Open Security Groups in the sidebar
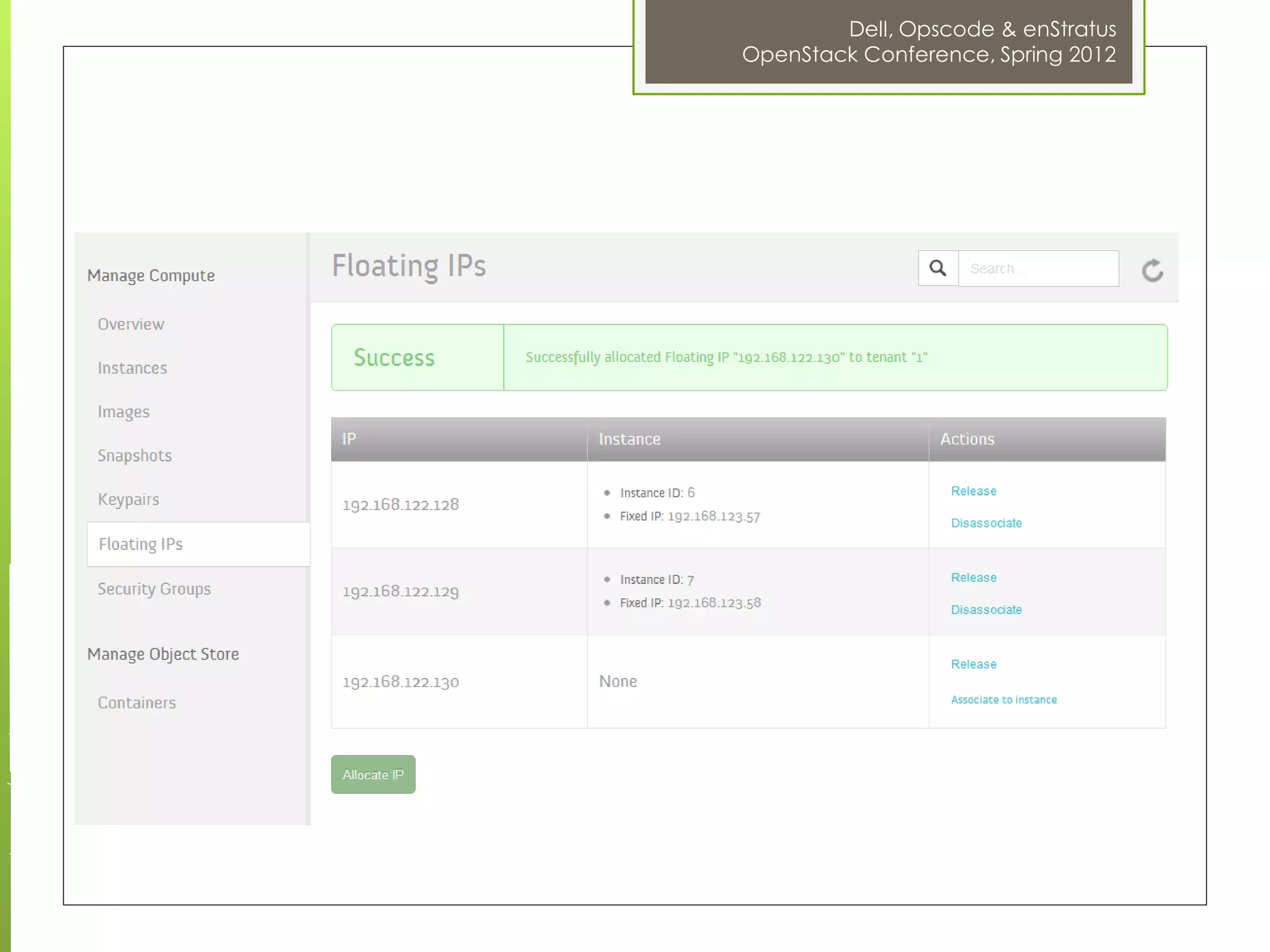The width and height of the screenshot is (1270, 952). click(154, 589)
